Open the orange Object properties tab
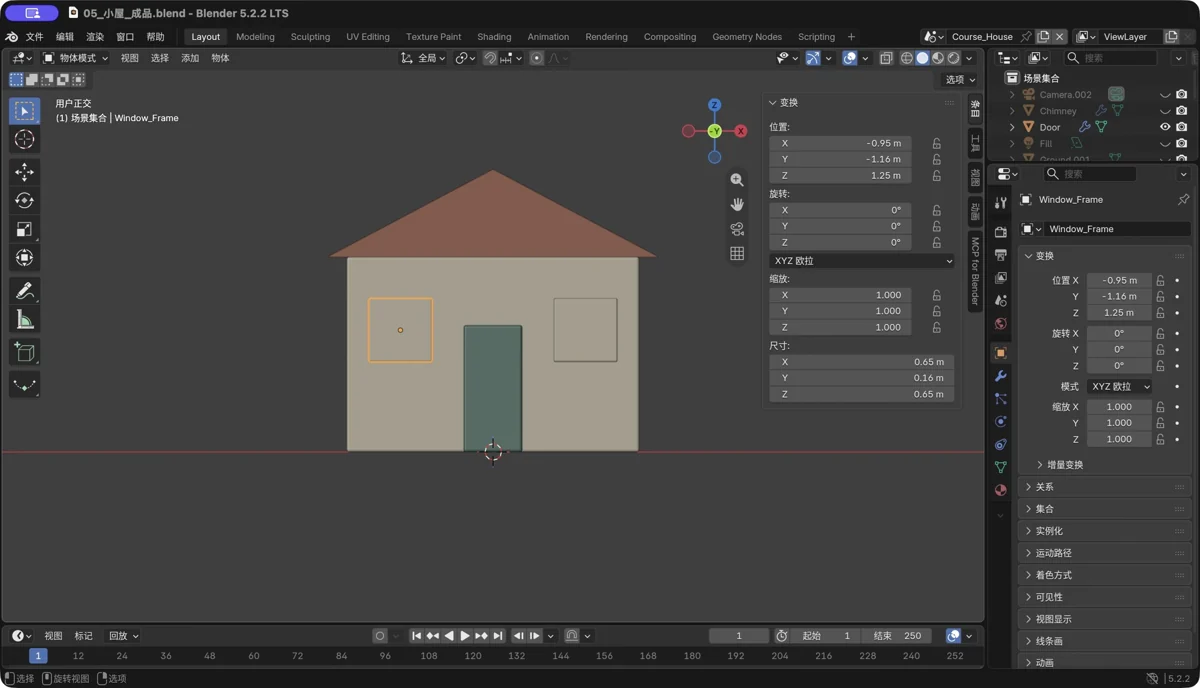 (1001, 353)
